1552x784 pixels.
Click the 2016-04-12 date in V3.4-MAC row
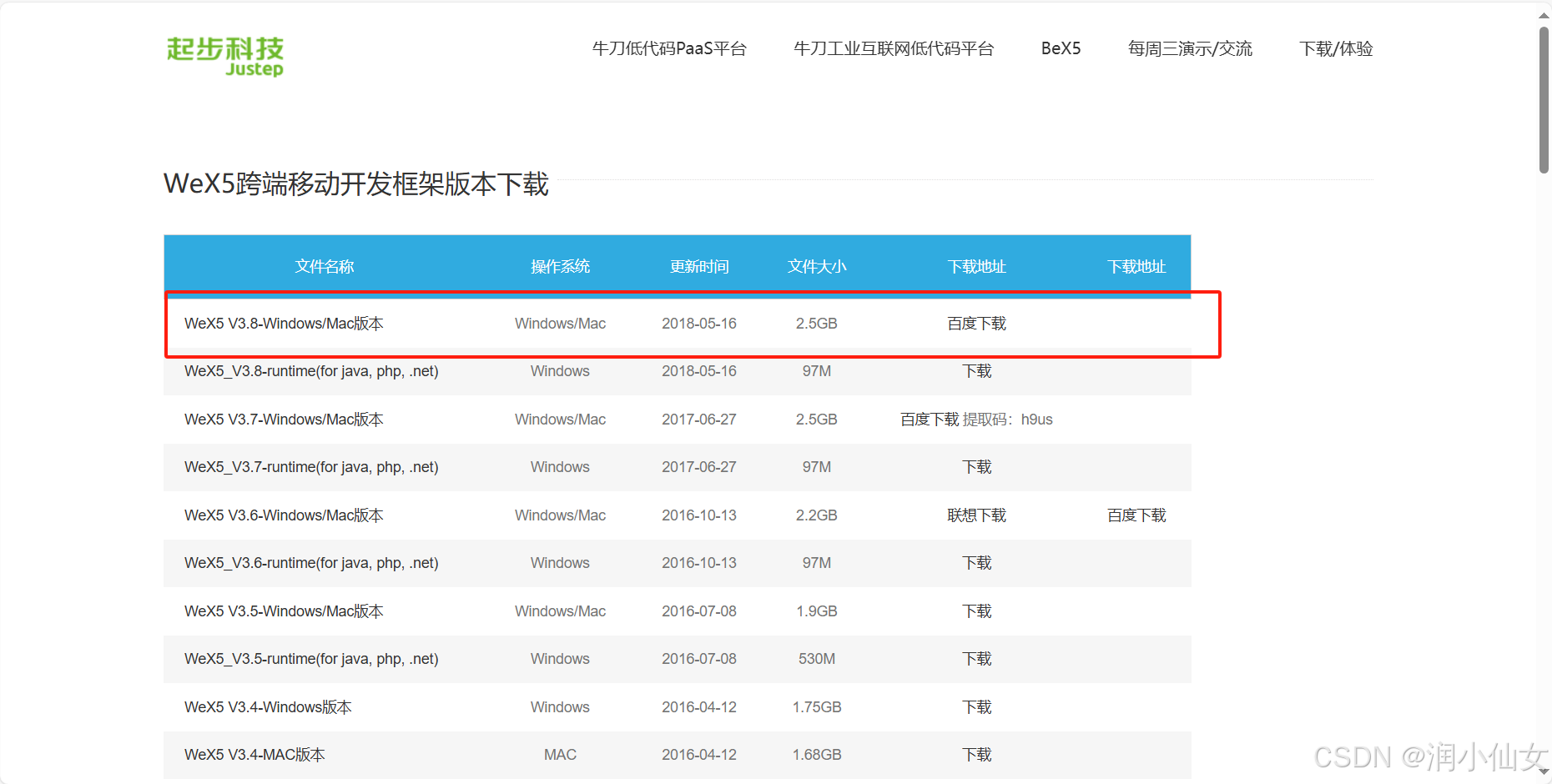(x=699, y=755)
